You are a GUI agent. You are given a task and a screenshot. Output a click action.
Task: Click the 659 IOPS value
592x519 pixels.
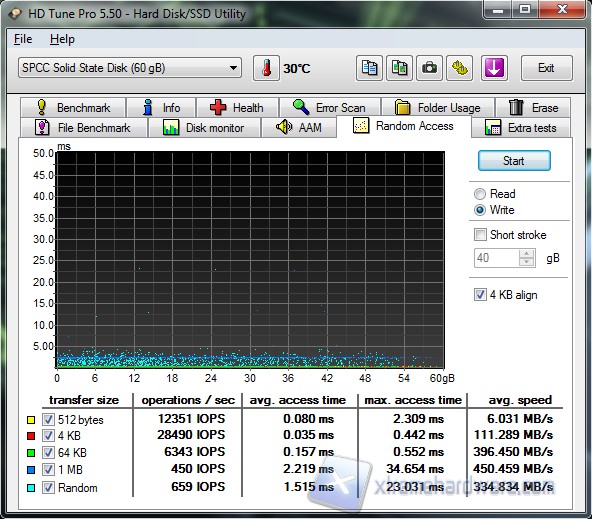coord(198,487)
